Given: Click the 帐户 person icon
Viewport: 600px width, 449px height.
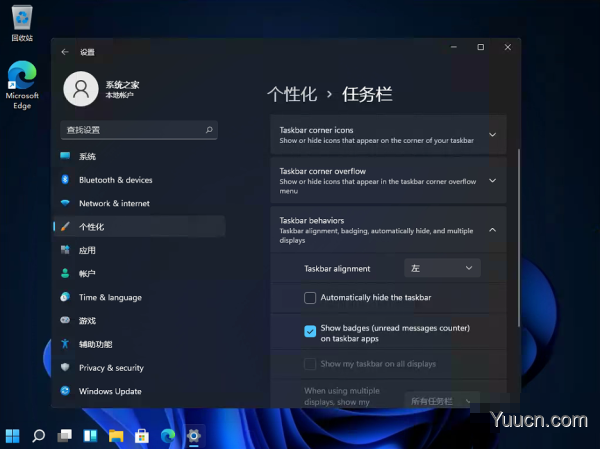Looking at the screenshot, I should (x=65, y=273).
